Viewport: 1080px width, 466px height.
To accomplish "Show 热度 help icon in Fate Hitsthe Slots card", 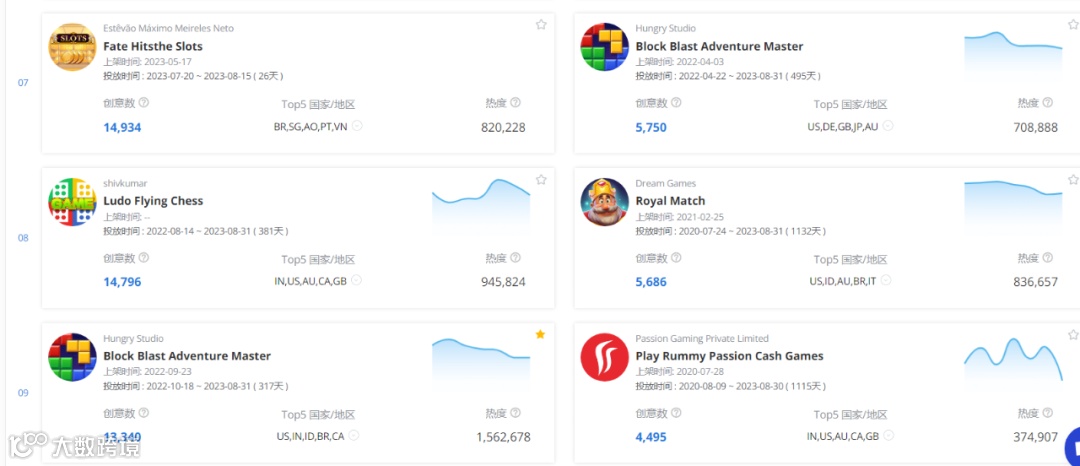I will pyautogui.click(x=515, y=103).
